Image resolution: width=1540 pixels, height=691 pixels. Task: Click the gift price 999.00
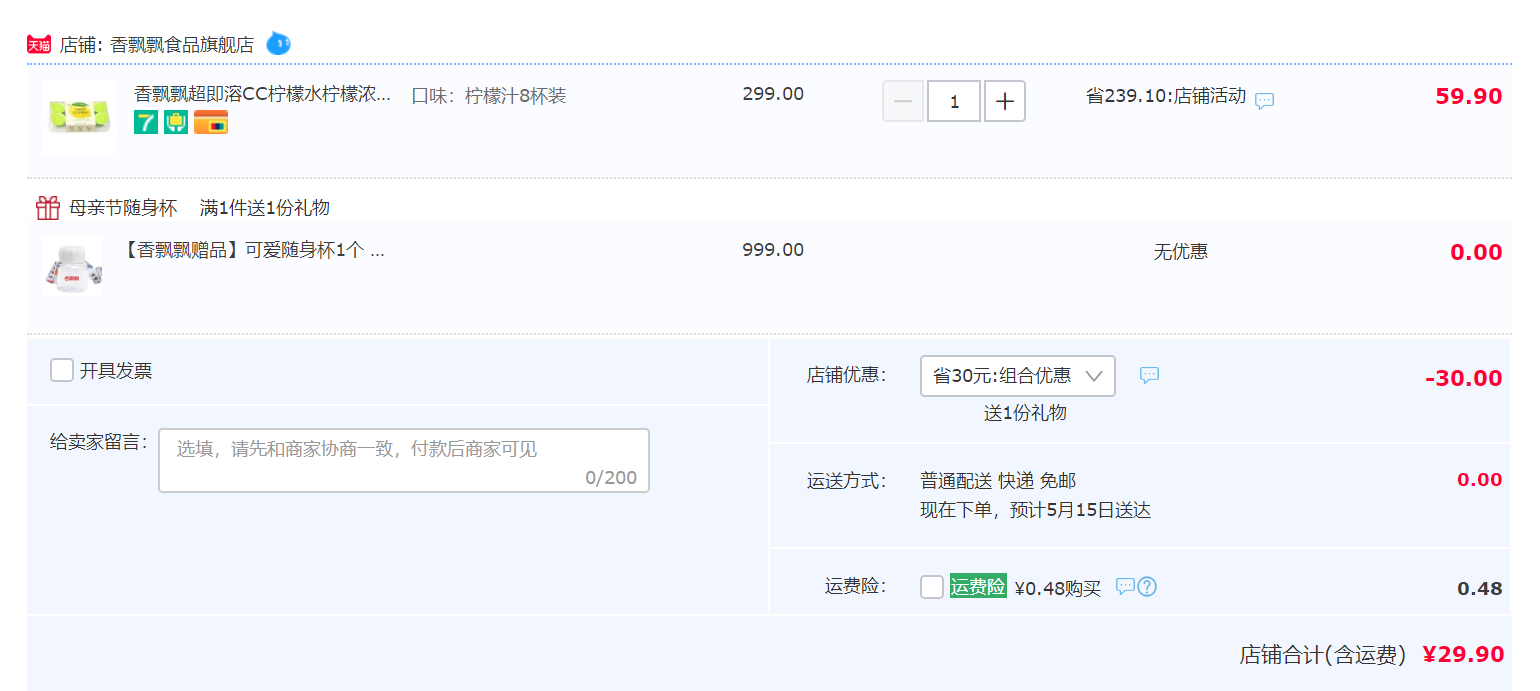[773, 250]
